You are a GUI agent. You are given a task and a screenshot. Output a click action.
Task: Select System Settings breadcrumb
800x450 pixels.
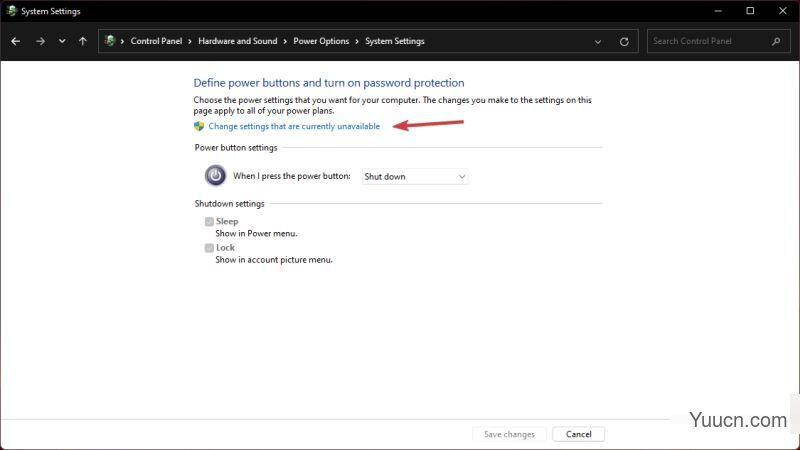click(x=394, y=41)
